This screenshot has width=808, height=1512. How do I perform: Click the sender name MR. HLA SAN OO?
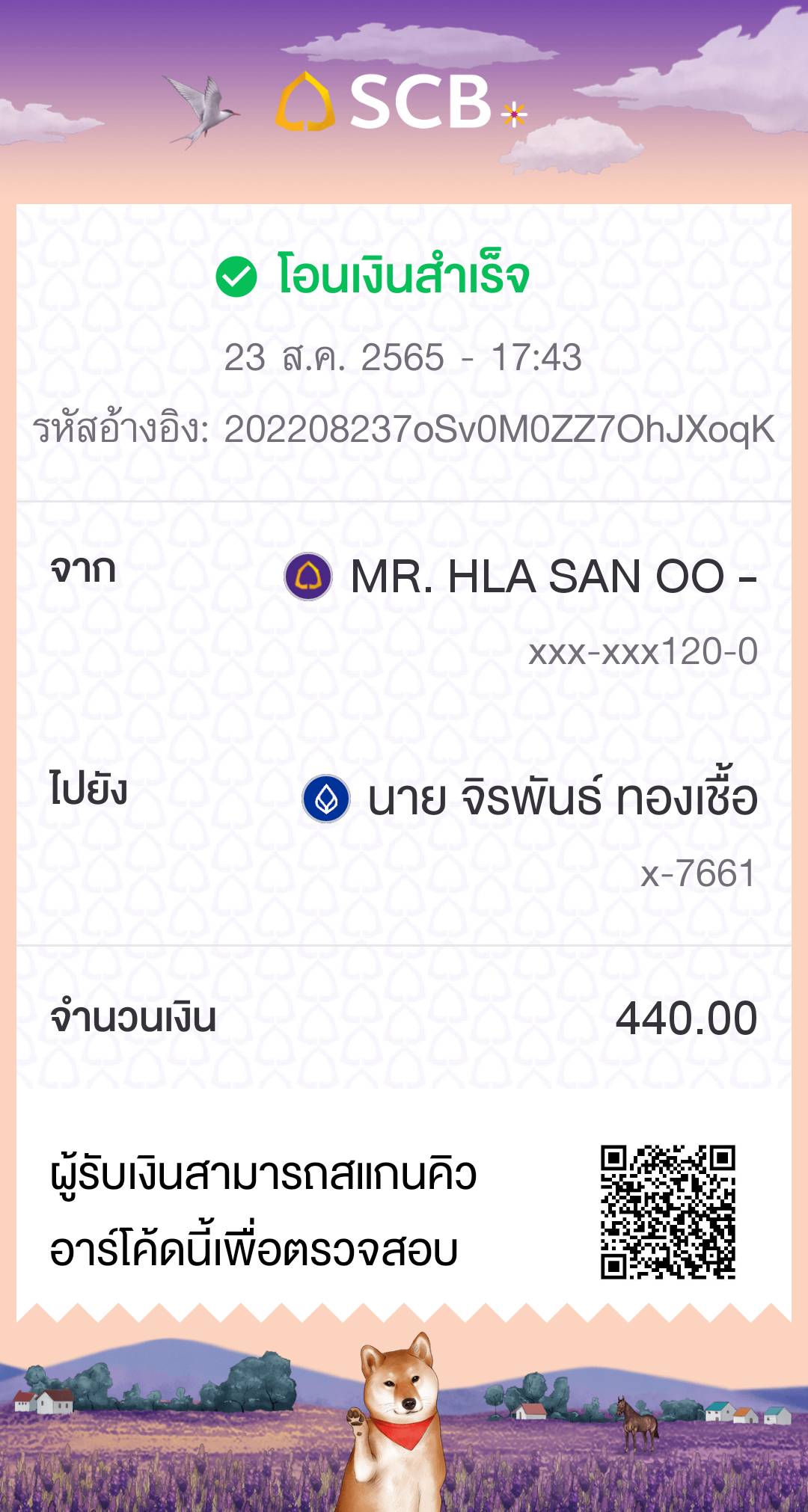[554, 577]
